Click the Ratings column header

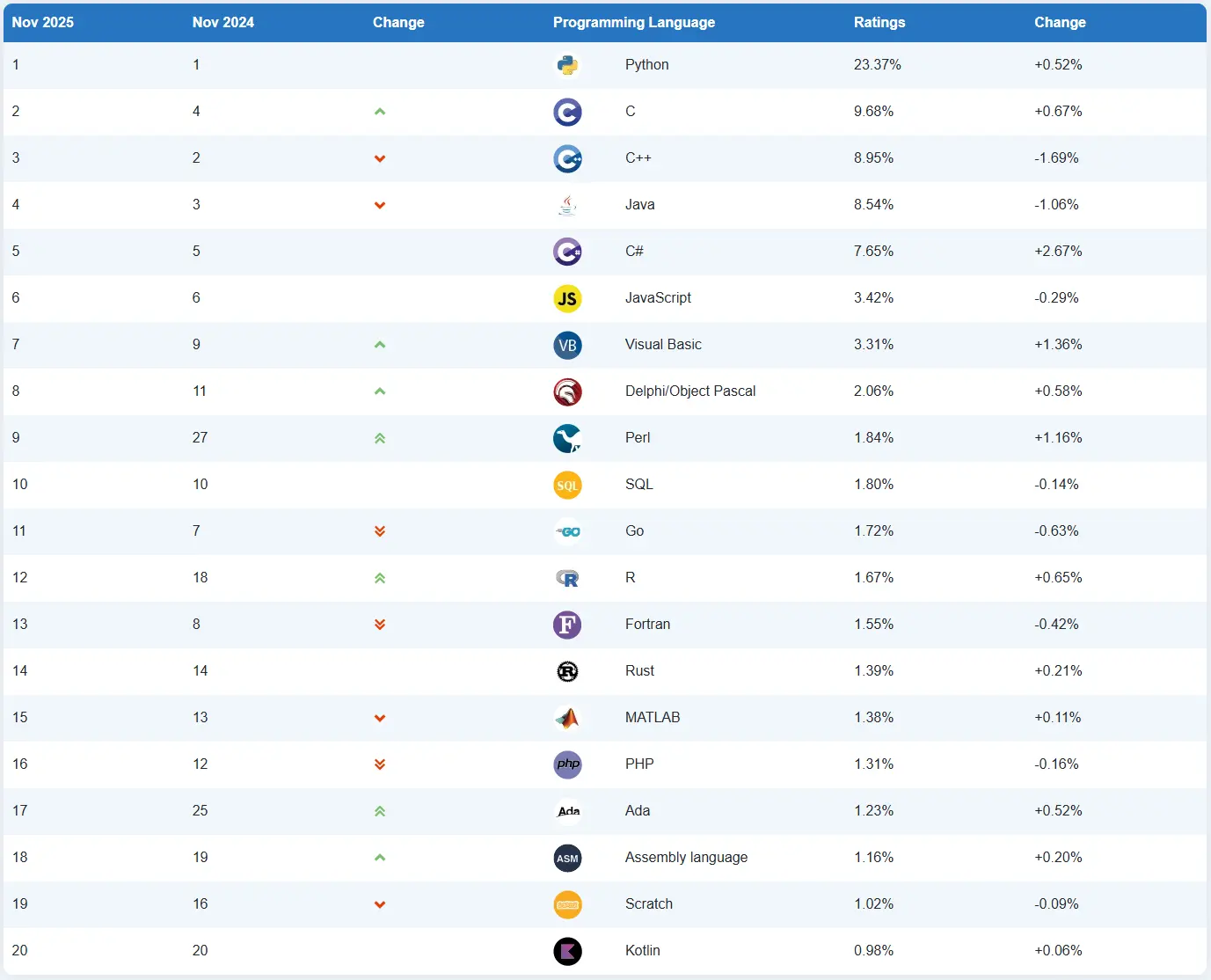coord(879,23)
